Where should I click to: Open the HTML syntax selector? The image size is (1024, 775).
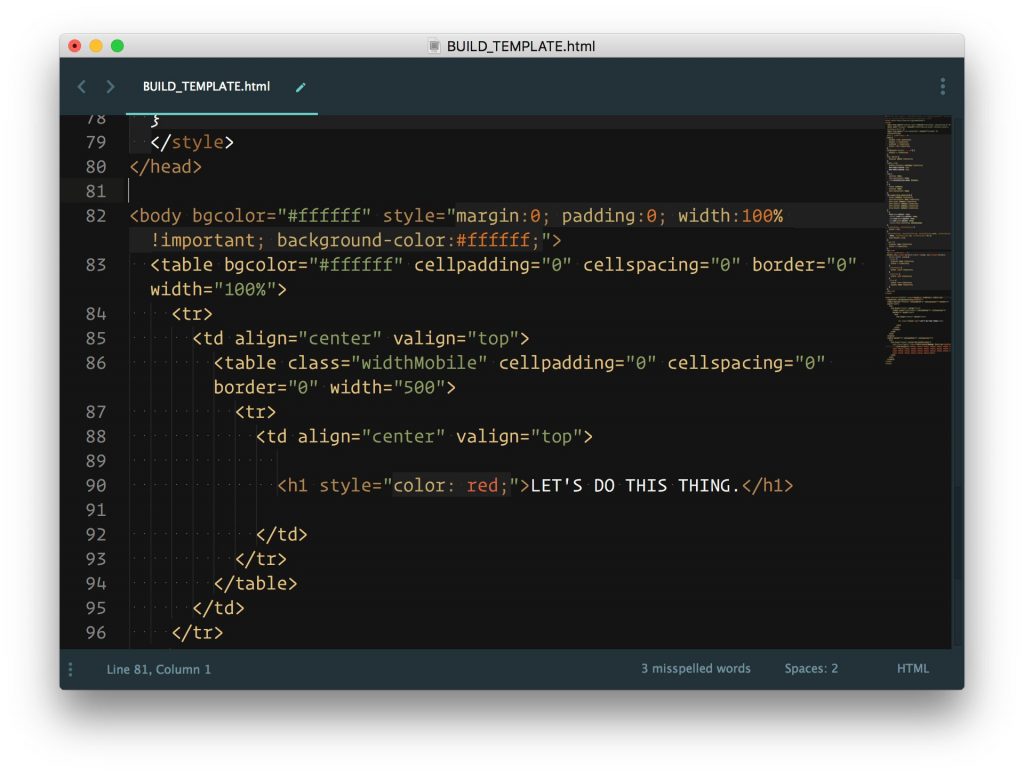coord(912,669)
